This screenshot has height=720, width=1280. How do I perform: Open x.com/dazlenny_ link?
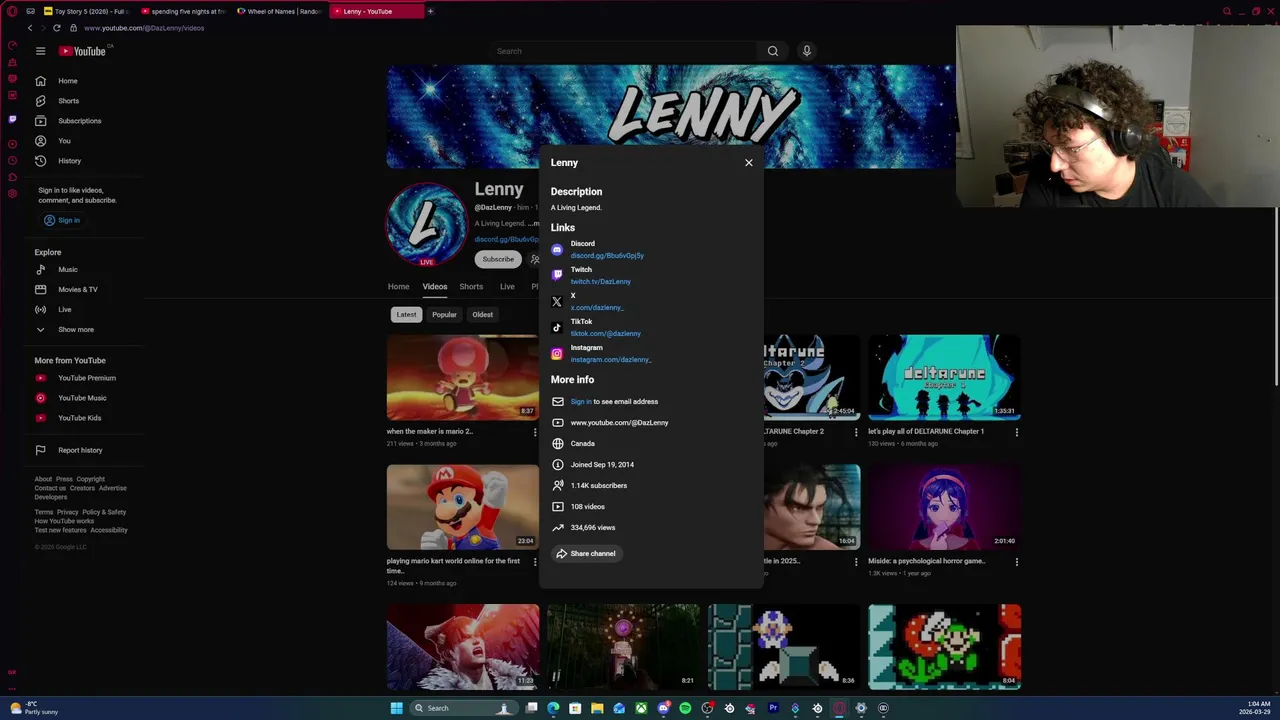(x=597, y=308)
